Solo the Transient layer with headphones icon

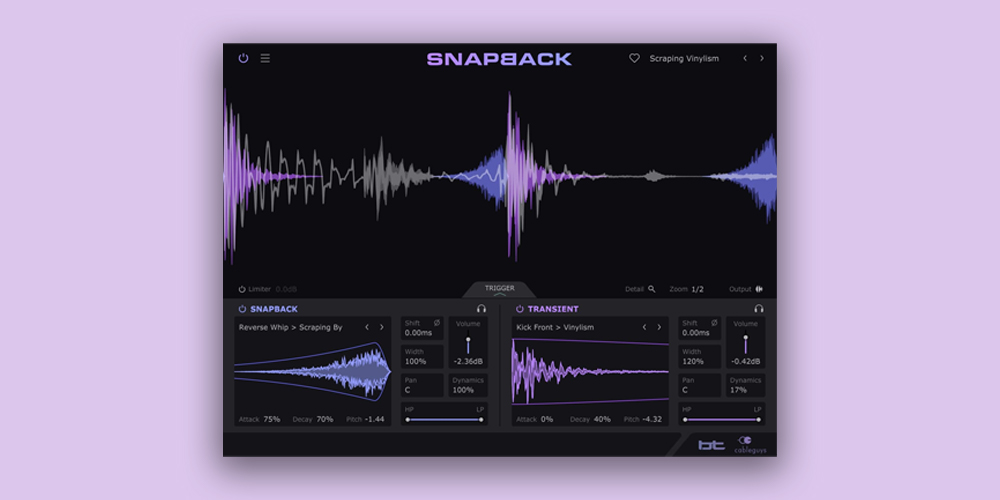point(759,309)
